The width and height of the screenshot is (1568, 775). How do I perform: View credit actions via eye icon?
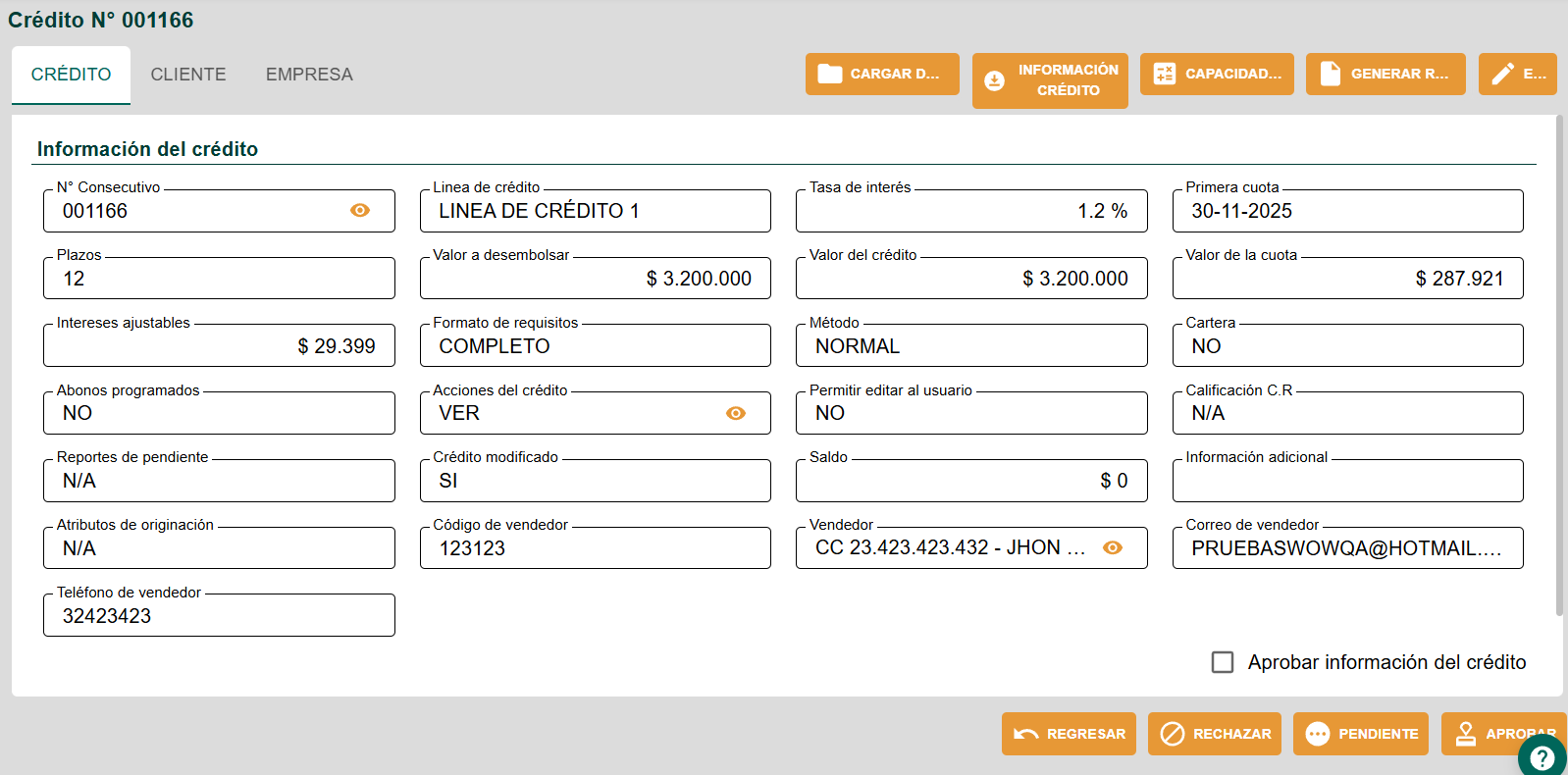click(x=736, y=414)
